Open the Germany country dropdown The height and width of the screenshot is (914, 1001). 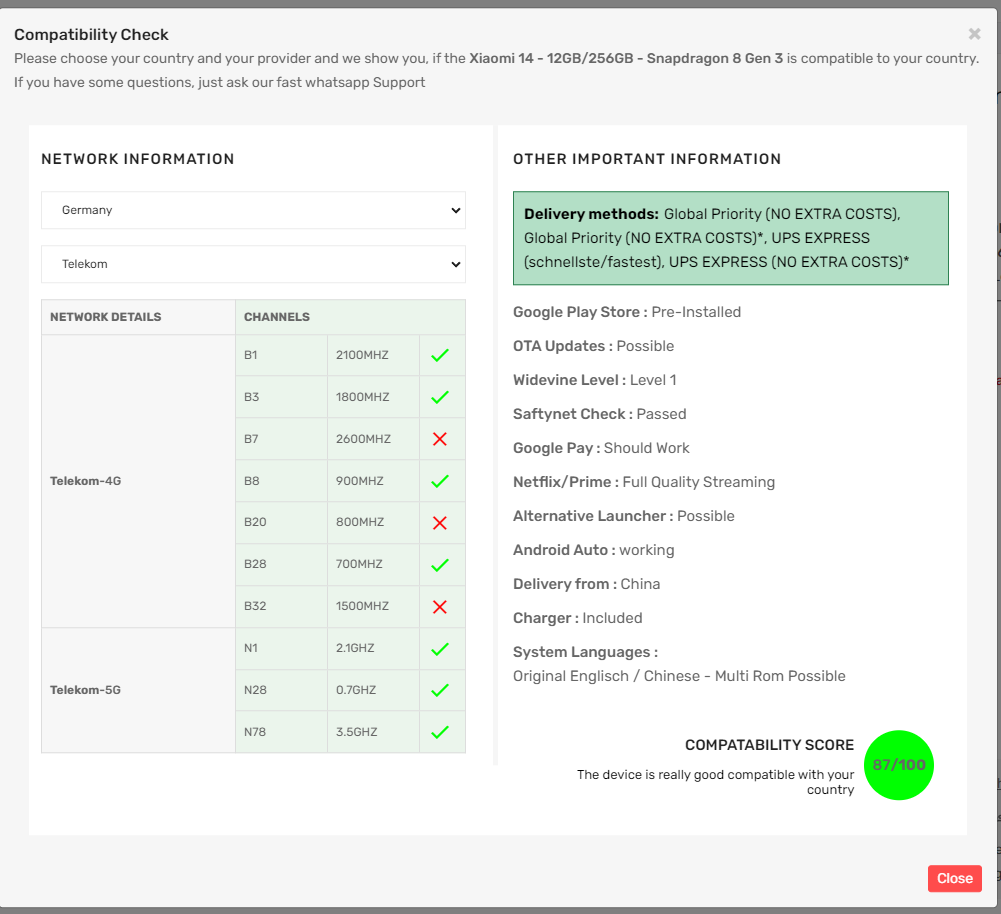[253, 210]
